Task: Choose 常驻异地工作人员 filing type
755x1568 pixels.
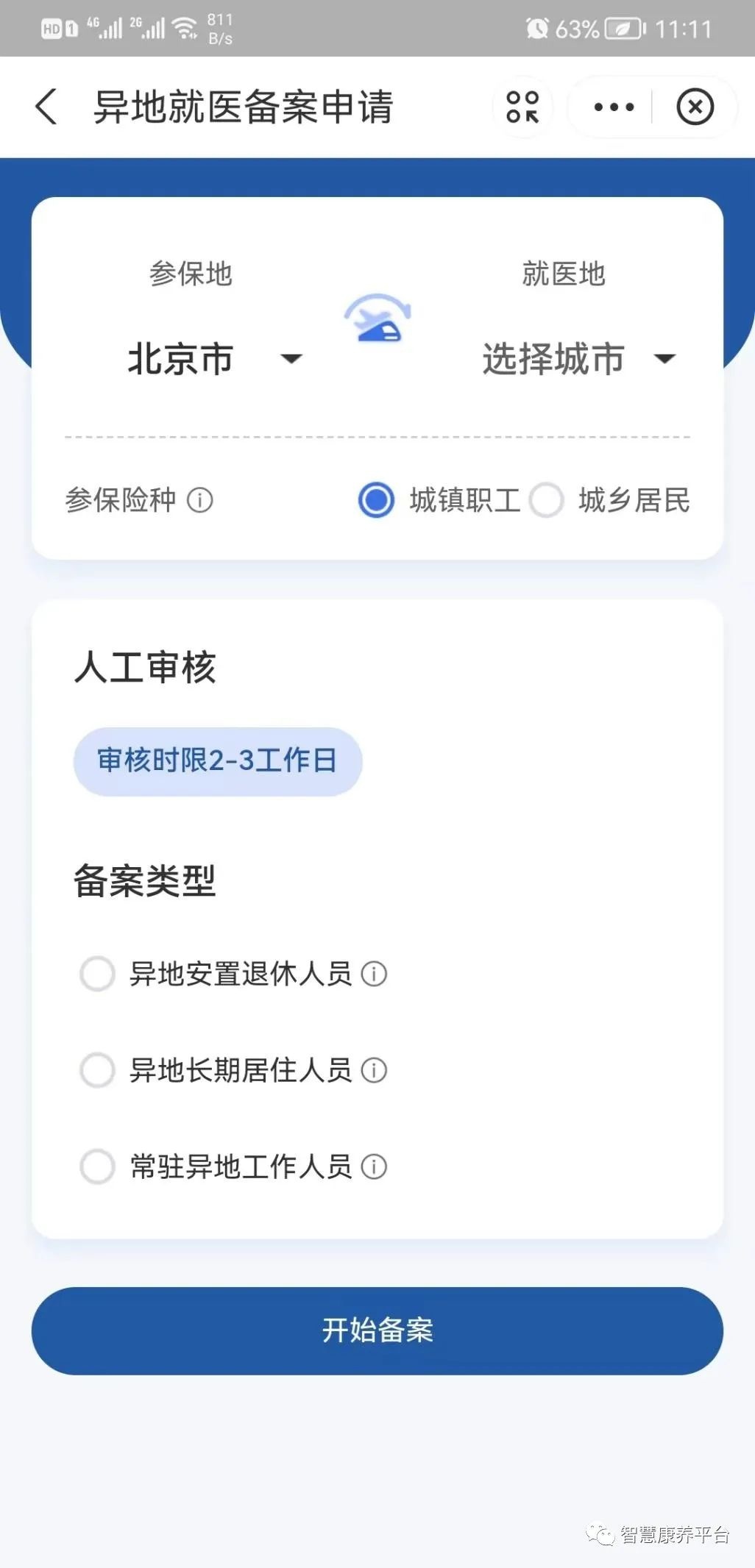Action: pos(97,1167)
